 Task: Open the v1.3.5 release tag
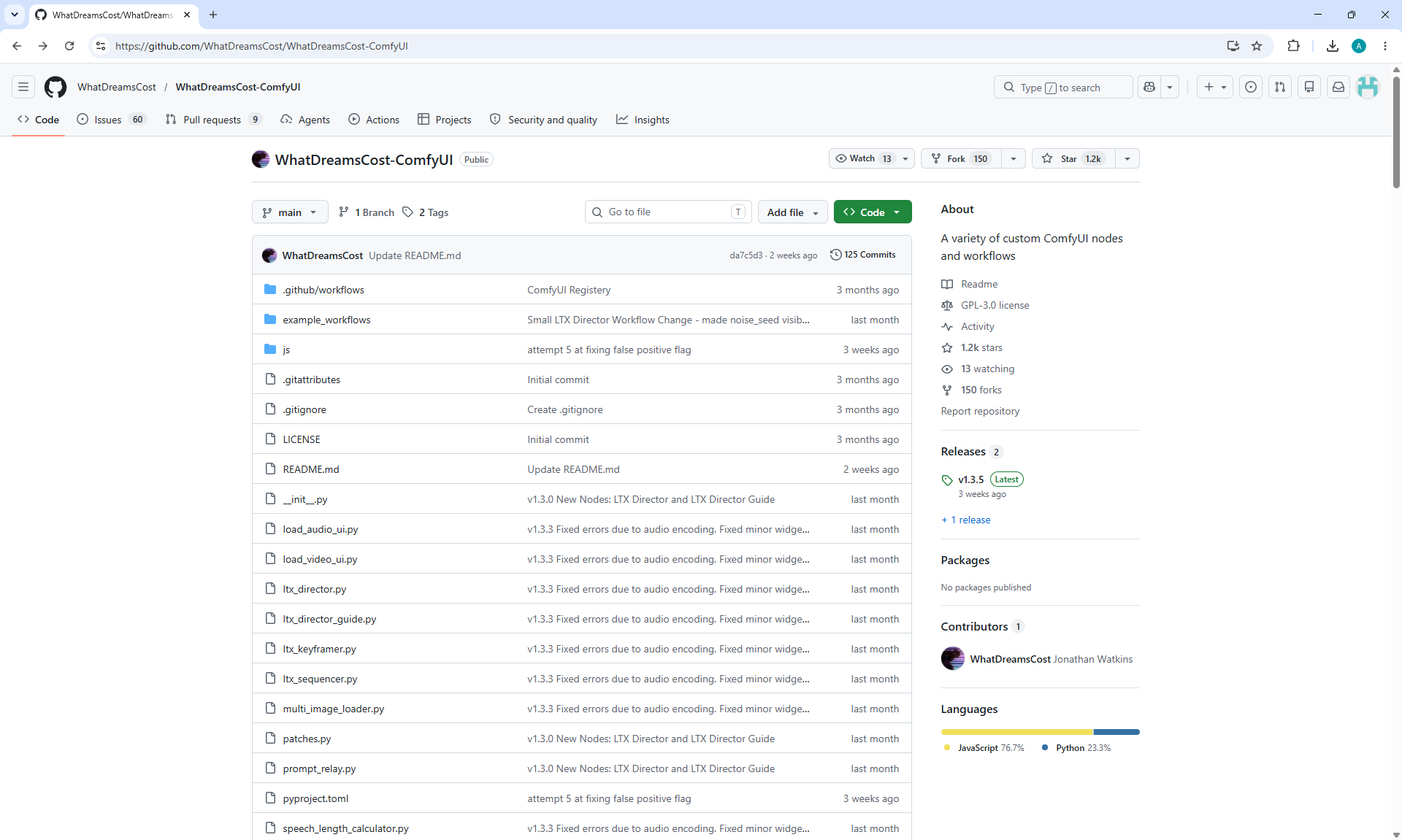pyautogui.click(x=971, y=479)
